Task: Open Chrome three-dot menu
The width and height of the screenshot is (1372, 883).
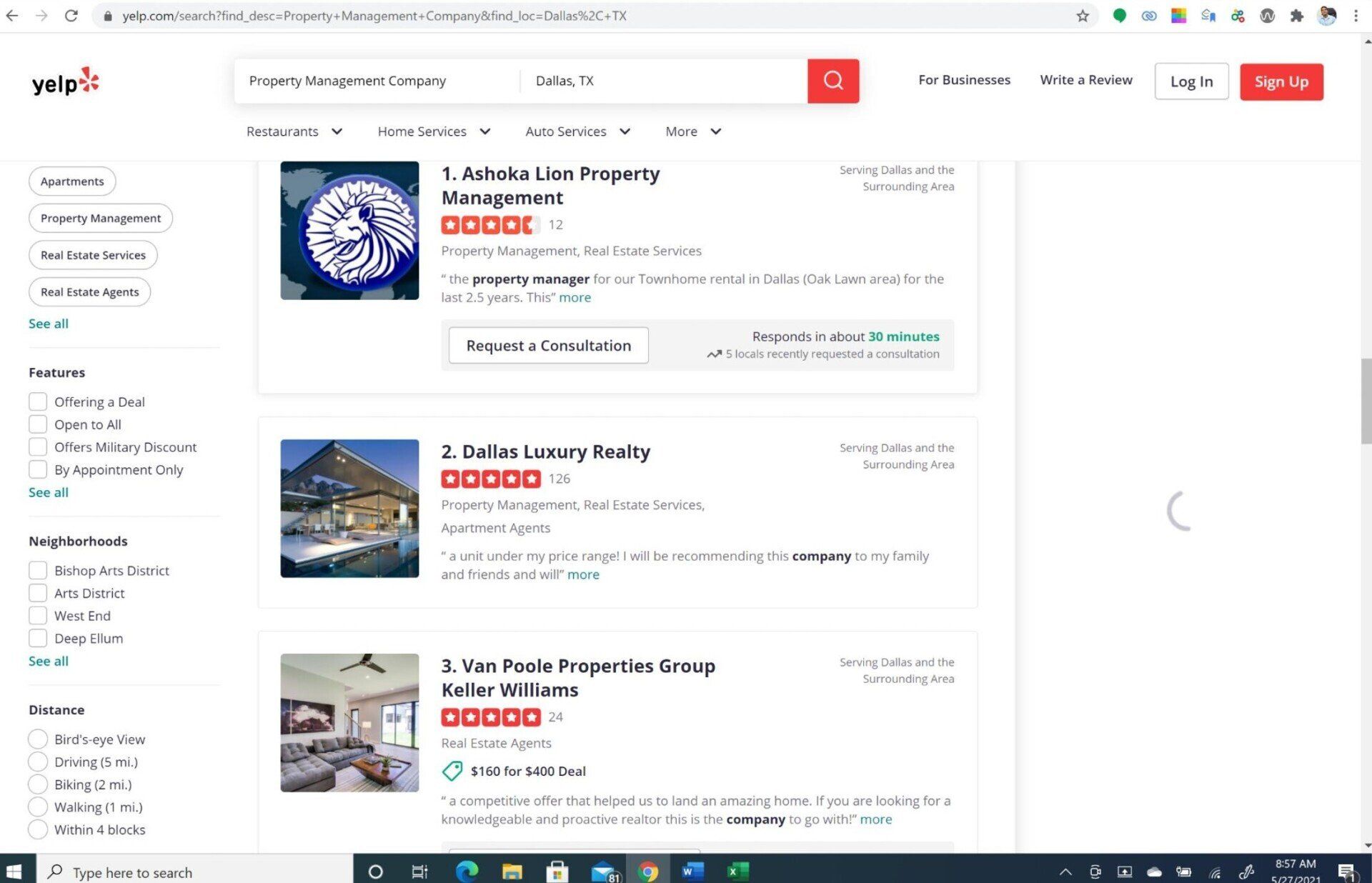Action: 1356,16
